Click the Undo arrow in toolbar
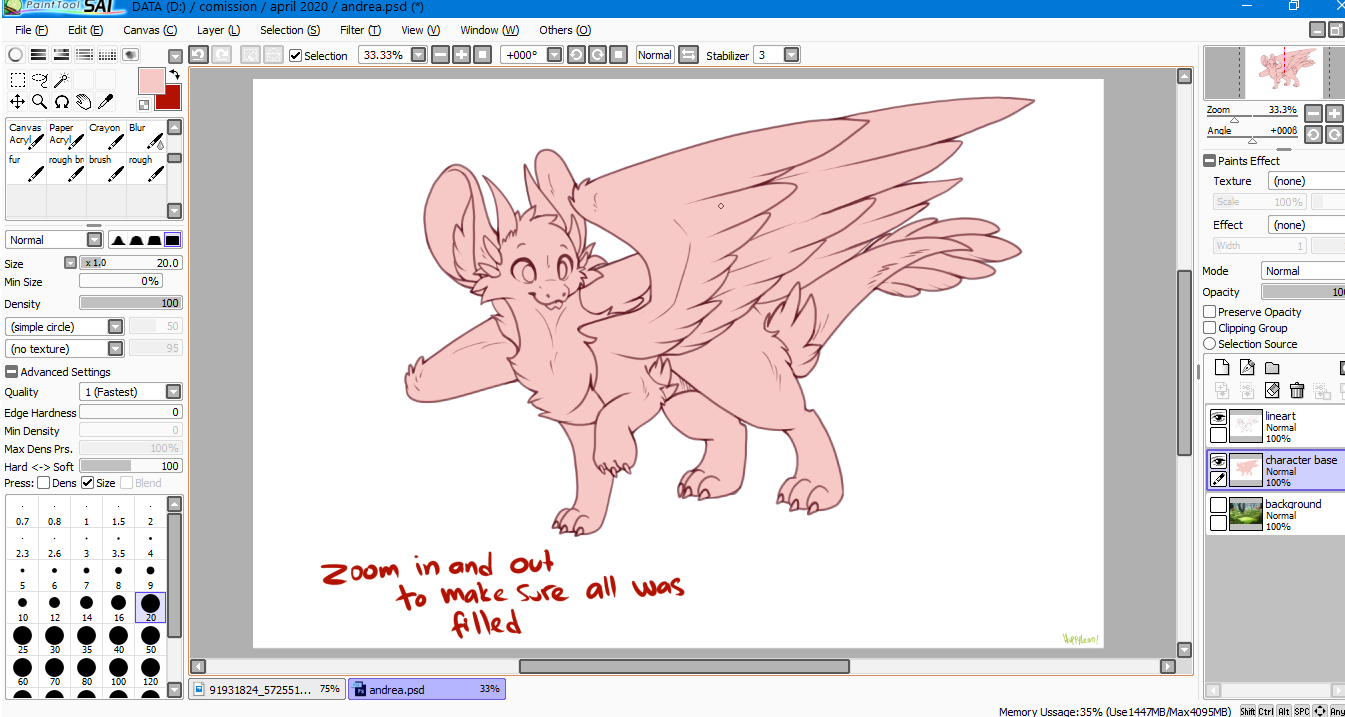The width and height of the screenshot is (1345, 717). 198,55
